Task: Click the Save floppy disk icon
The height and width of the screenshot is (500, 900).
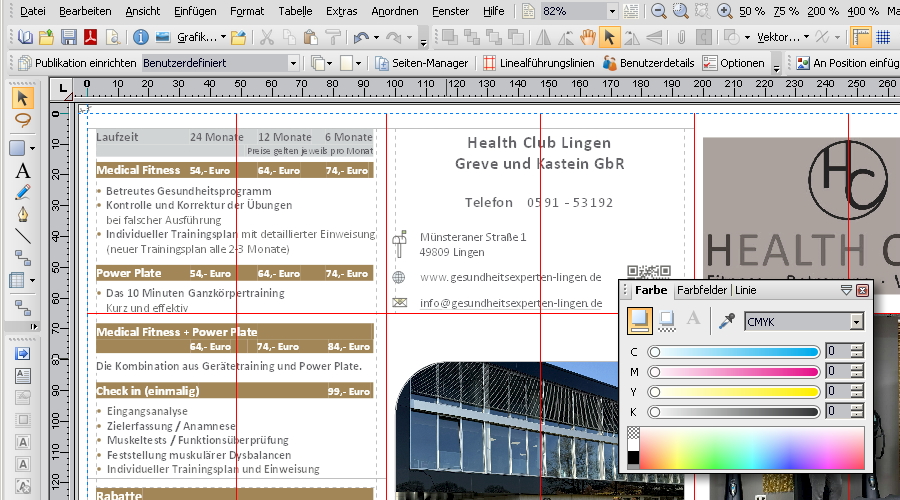Action: pyautogui.click(x=69, y=38)
